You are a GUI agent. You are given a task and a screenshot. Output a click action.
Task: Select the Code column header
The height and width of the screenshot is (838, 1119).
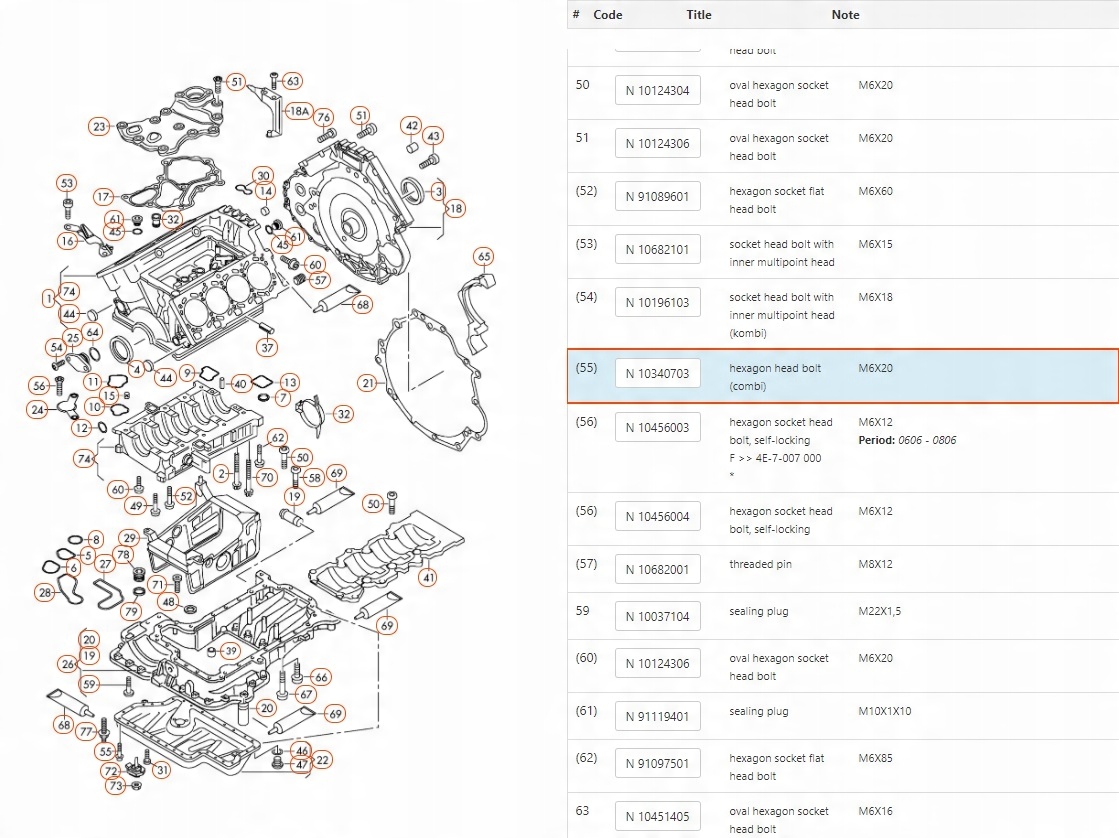click(x=607, y=14)
